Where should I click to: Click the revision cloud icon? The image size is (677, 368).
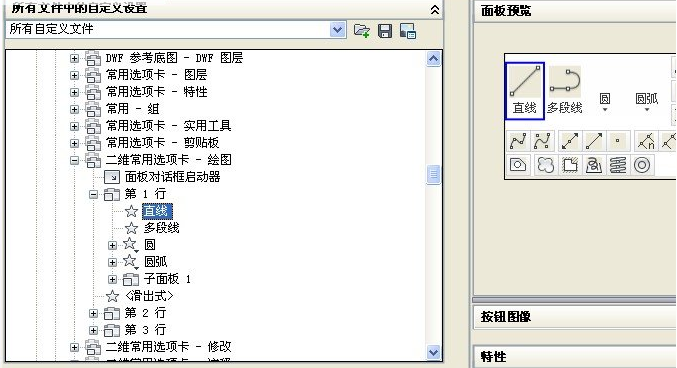click(546, 165)
